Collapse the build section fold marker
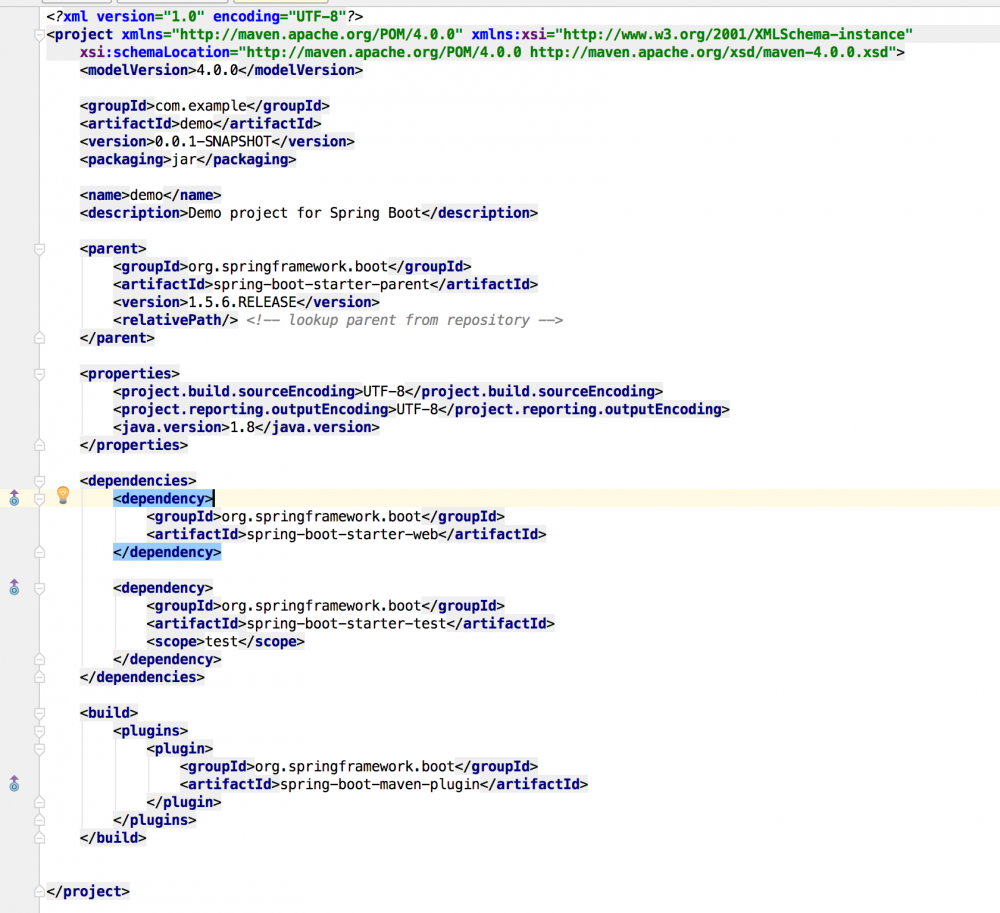 (38, 712)
